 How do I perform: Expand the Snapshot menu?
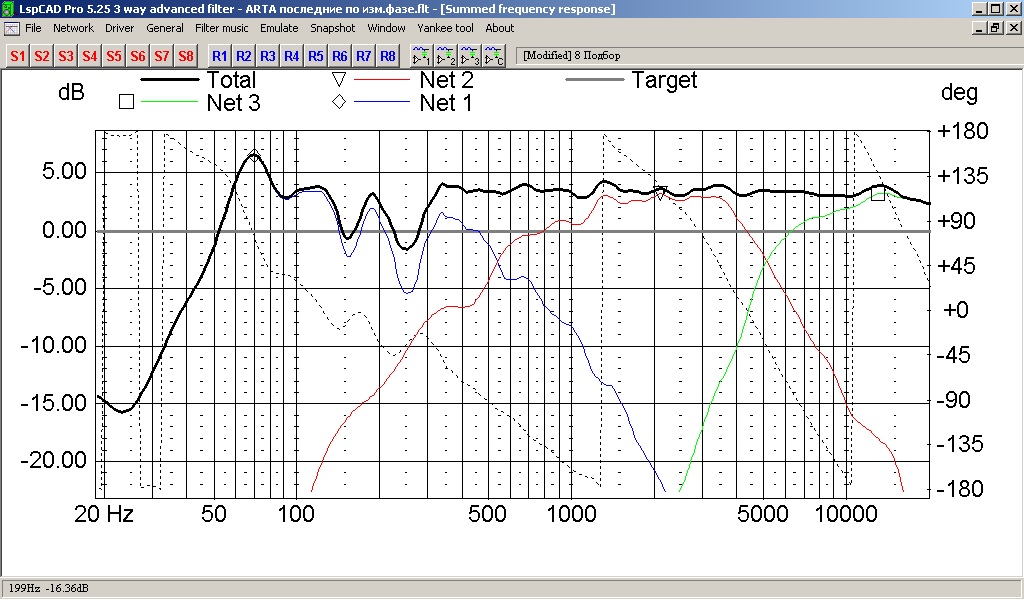[x=332, y=28]
